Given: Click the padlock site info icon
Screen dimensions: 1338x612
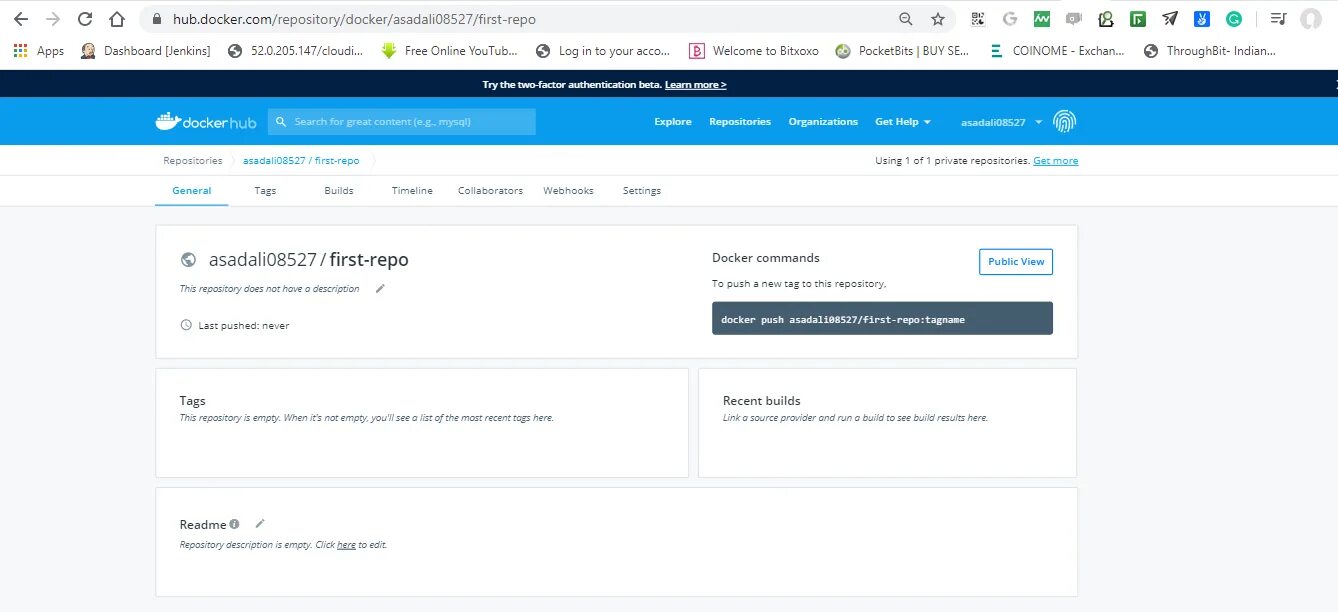Looking at the screenshot, I should 156,19.
